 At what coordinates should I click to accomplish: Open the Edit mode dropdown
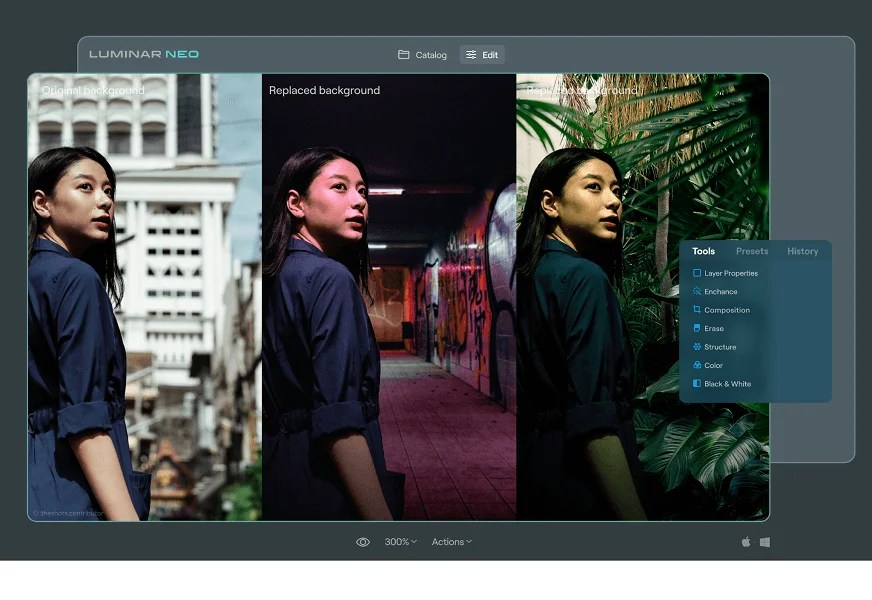482,55
